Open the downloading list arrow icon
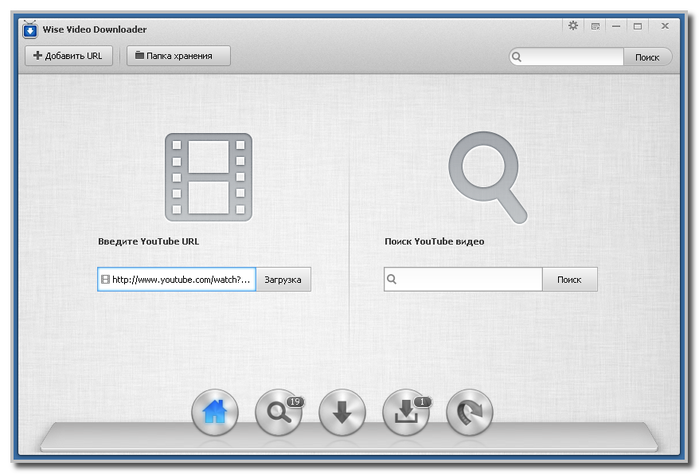Image resolution: width=699 pixels, height=474 pixels. click(342, 412)
